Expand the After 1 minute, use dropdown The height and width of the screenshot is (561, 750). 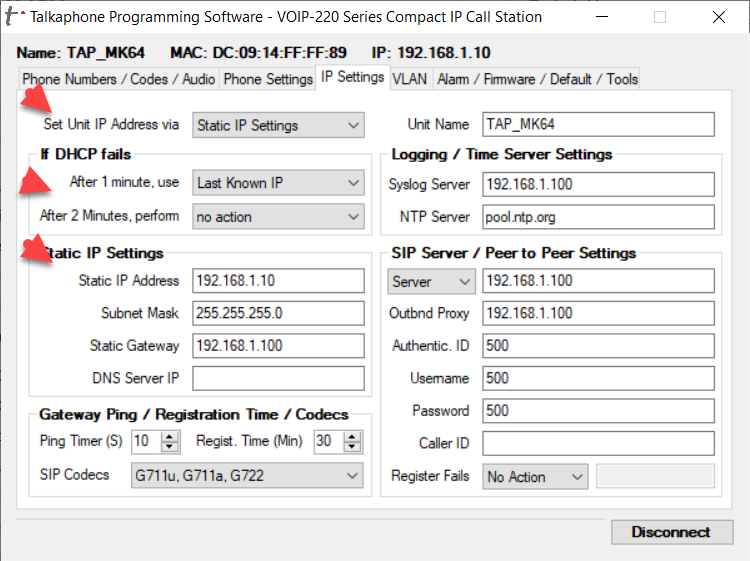(278, 183)
